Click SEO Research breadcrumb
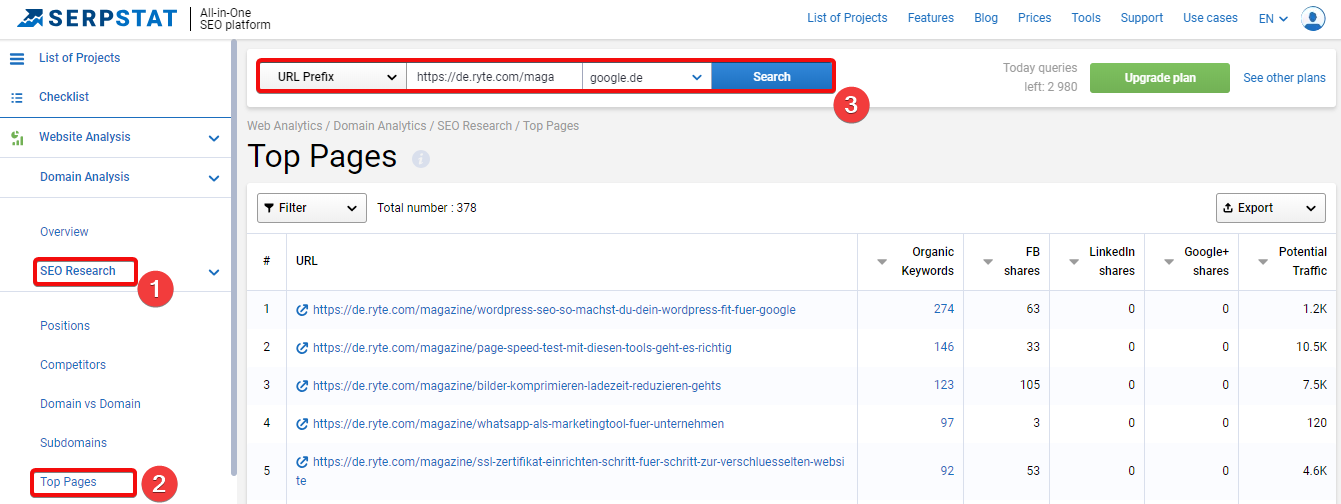 tap(475, 126)
